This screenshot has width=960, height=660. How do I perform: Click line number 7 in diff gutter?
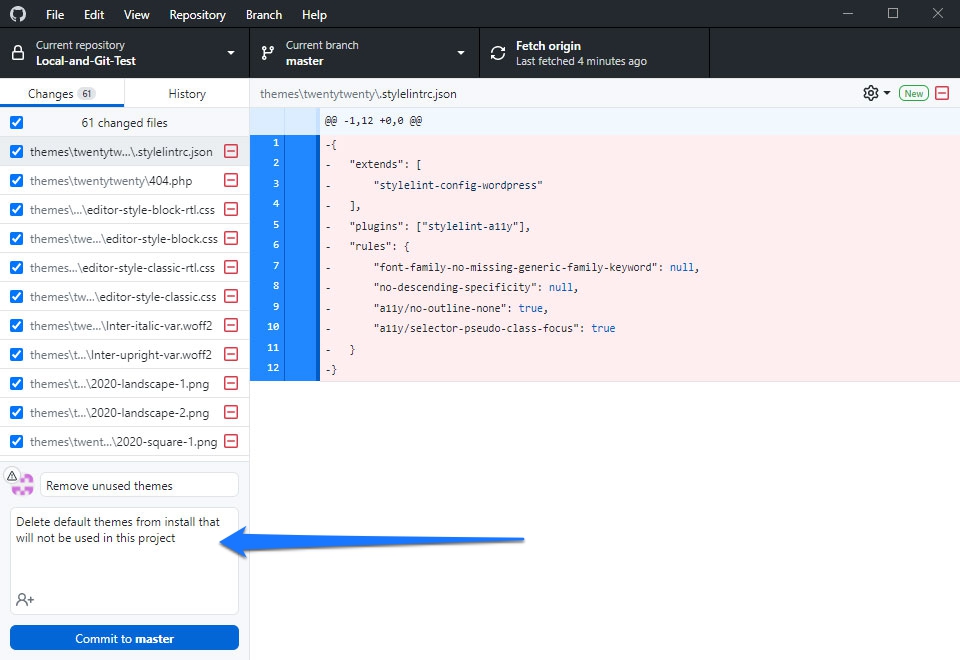[276, 266]
